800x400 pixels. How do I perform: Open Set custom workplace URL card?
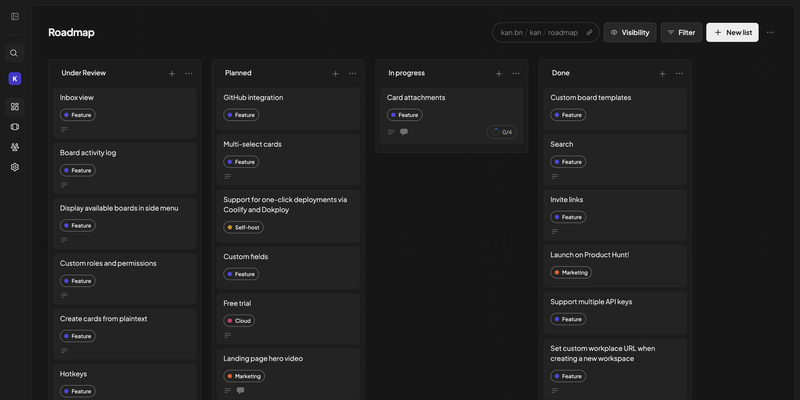pyautogui.click(x=615, y=369)
